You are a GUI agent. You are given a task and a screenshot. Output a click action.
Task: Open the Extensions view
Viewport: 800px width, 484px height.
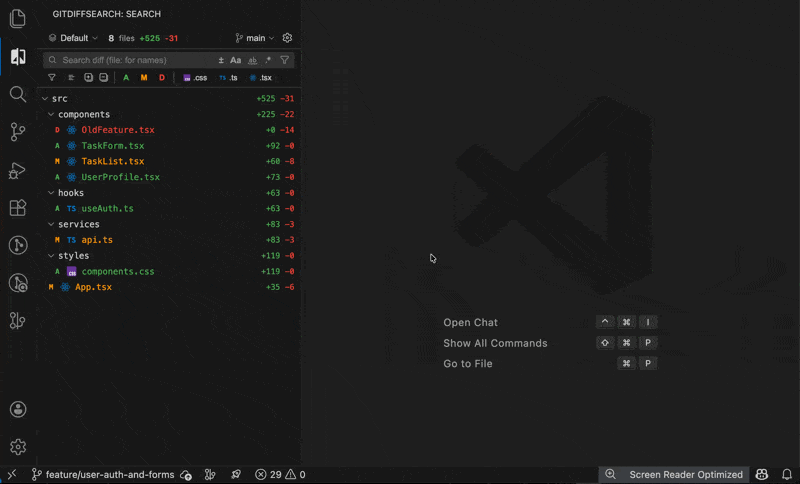tap(17, 208)
